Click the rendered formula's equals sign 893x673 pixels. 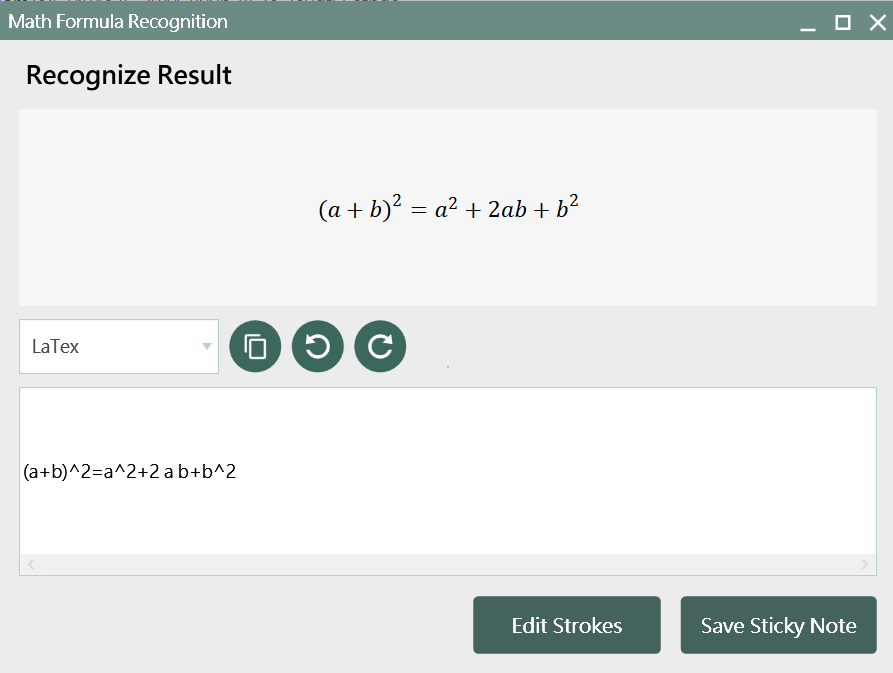[x=418, y=211]
